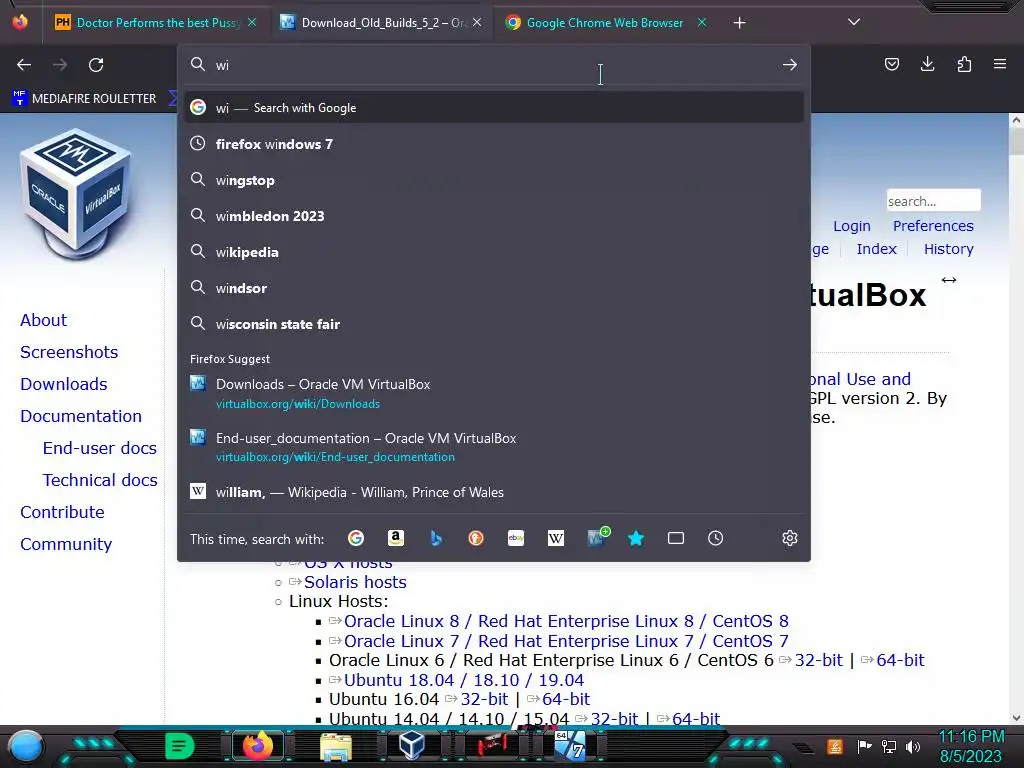
Task: Open the Documentation sidebar link
Action: [81, 416]
